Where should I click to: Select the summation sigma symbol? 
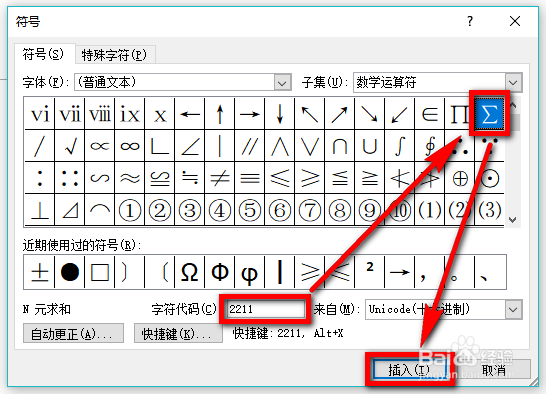[489, 114]
